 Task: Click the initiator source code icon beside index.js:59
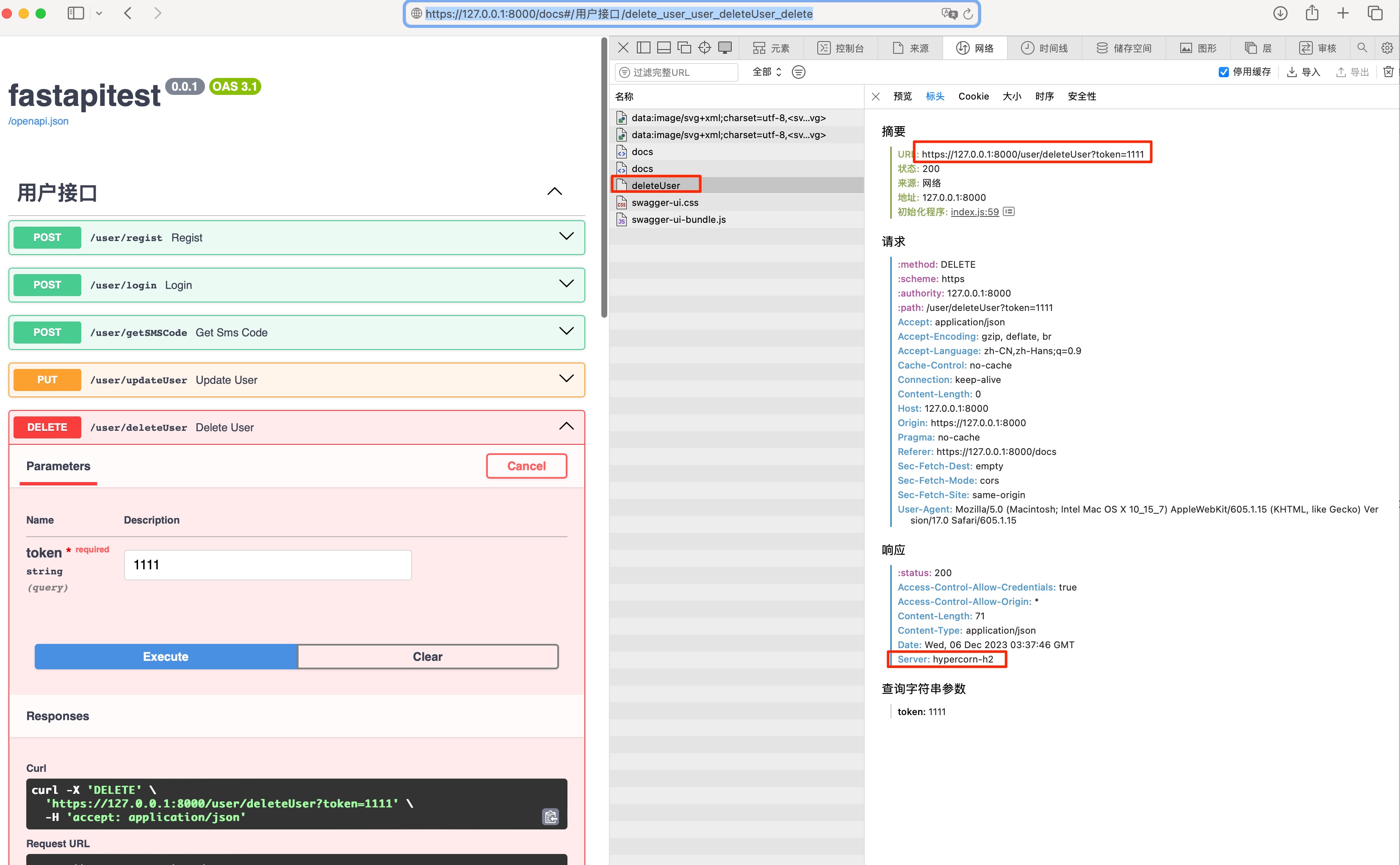[1010, 212]
